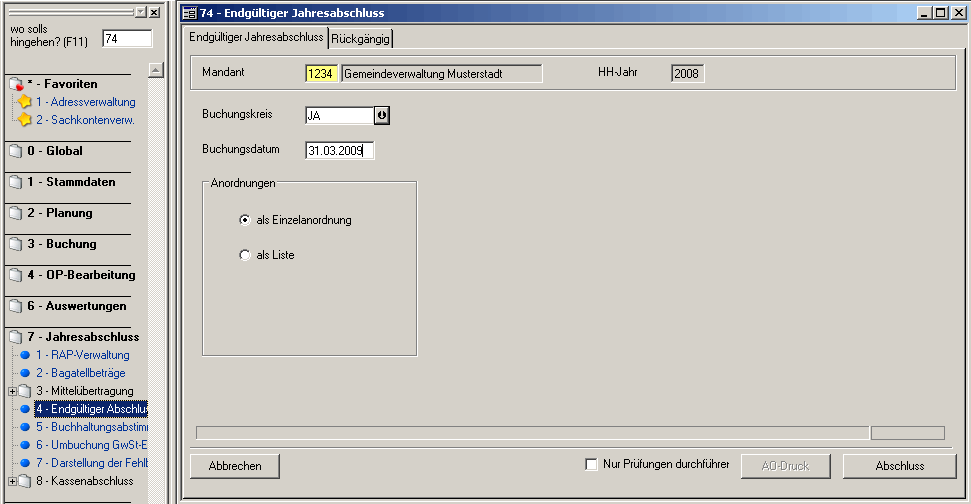Select the 'als Einzelanordnung' radio button

pyautogui.click(x=245, y=220)
